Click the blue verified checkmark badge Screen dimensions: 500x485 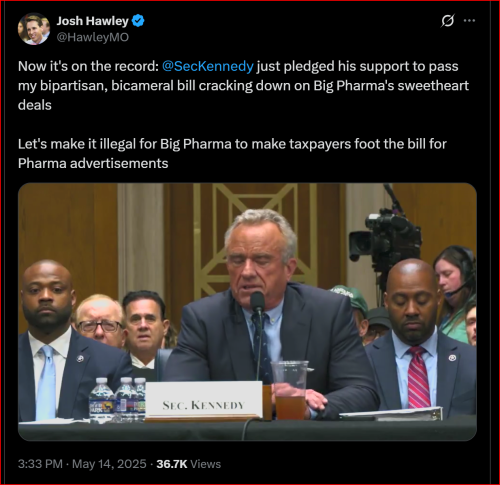coord(138,21)
